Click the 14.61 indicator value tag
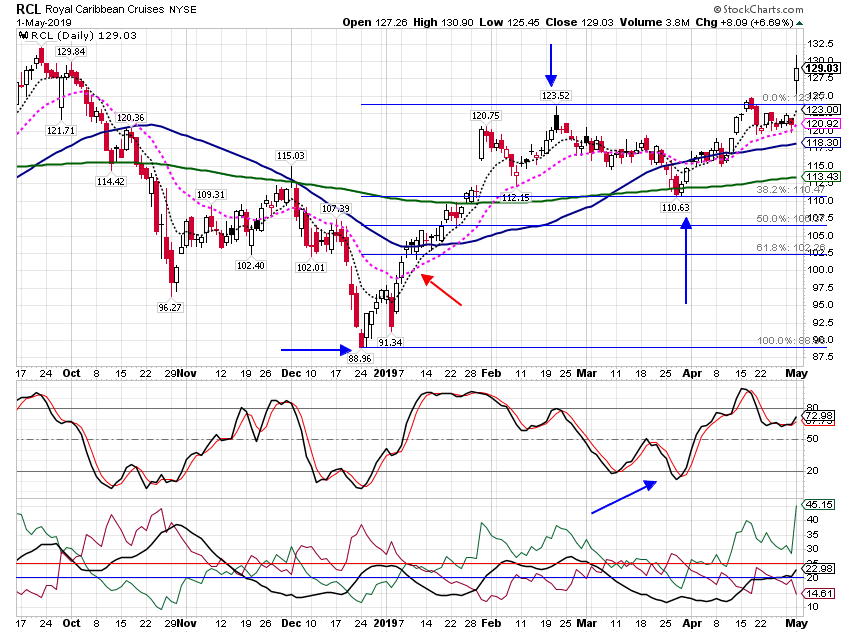The image size is (850, 633). pos(820,593)
